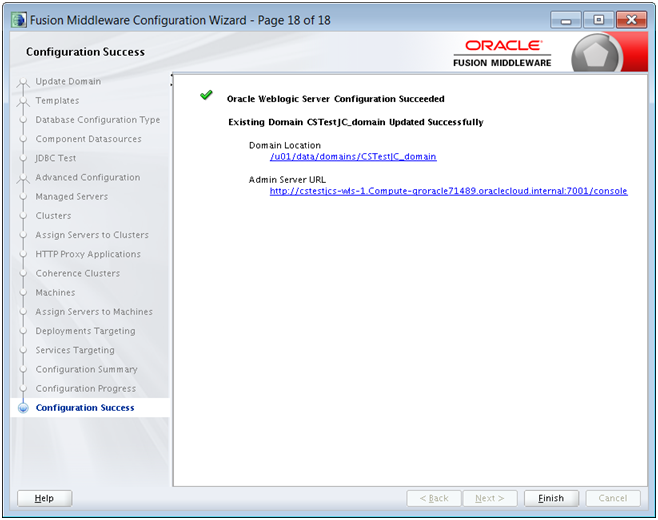This screenshot has height=520, width=658.
Task: Open Help for the wizard
Action: (x=44, y=498)
